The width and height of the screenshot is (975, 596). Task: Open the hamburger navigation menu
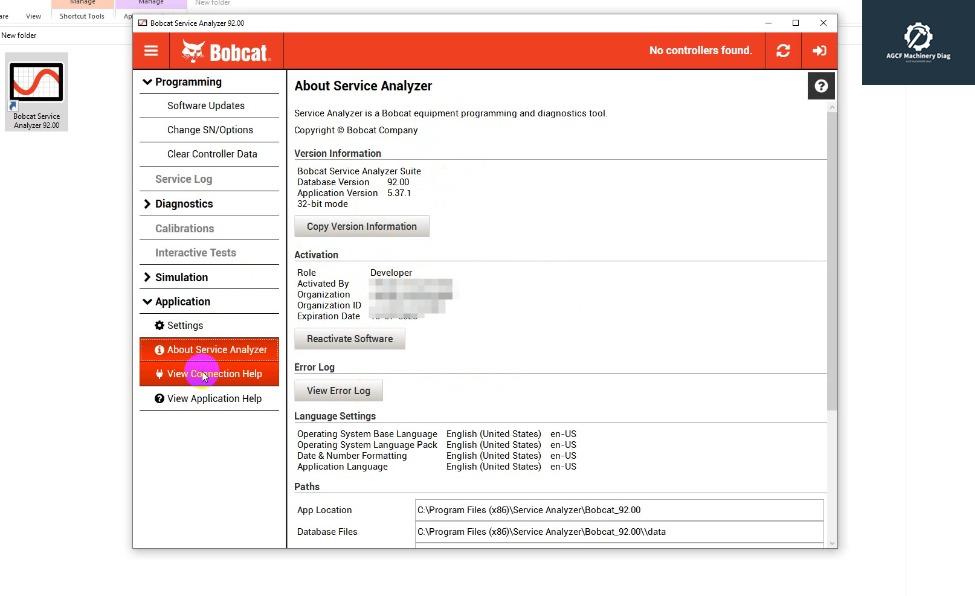pos(151,51)
